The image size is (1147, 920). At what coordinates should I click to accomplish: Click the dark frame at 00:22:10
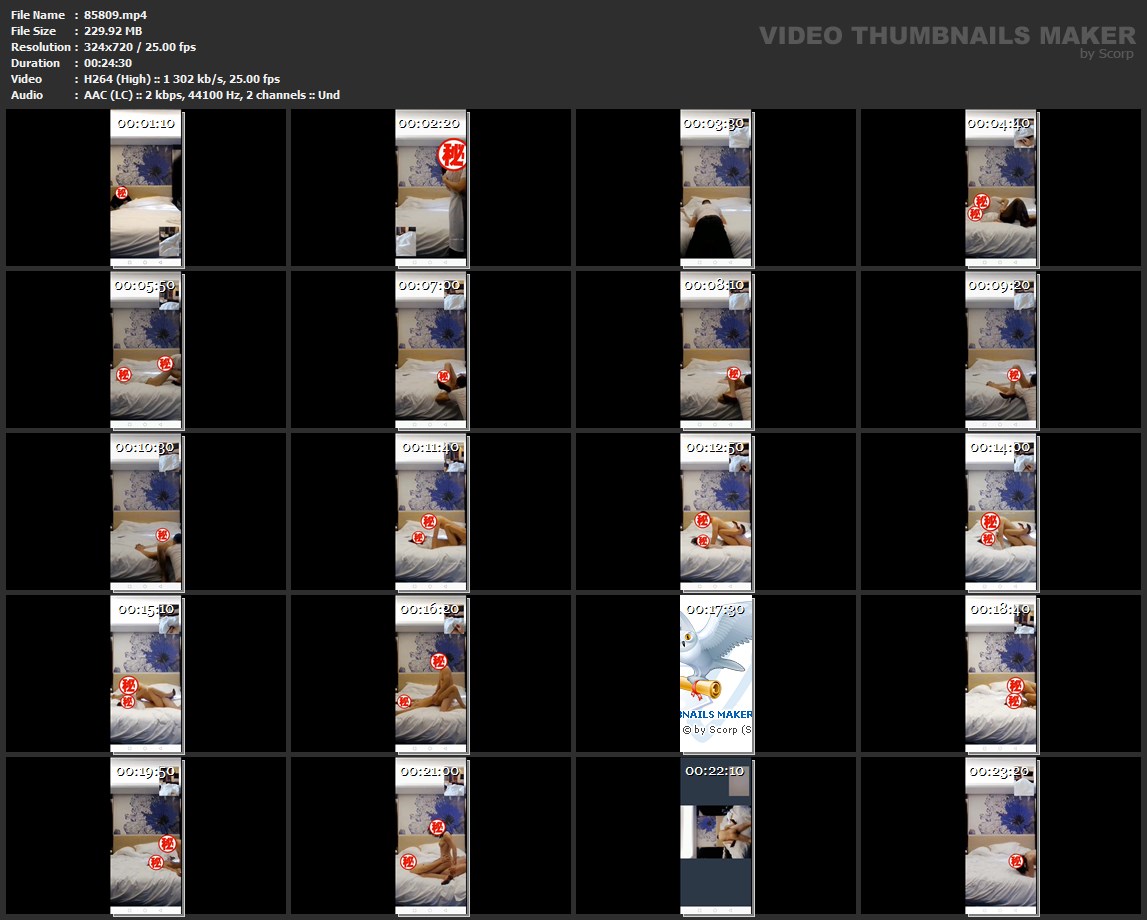pos(716,836)
